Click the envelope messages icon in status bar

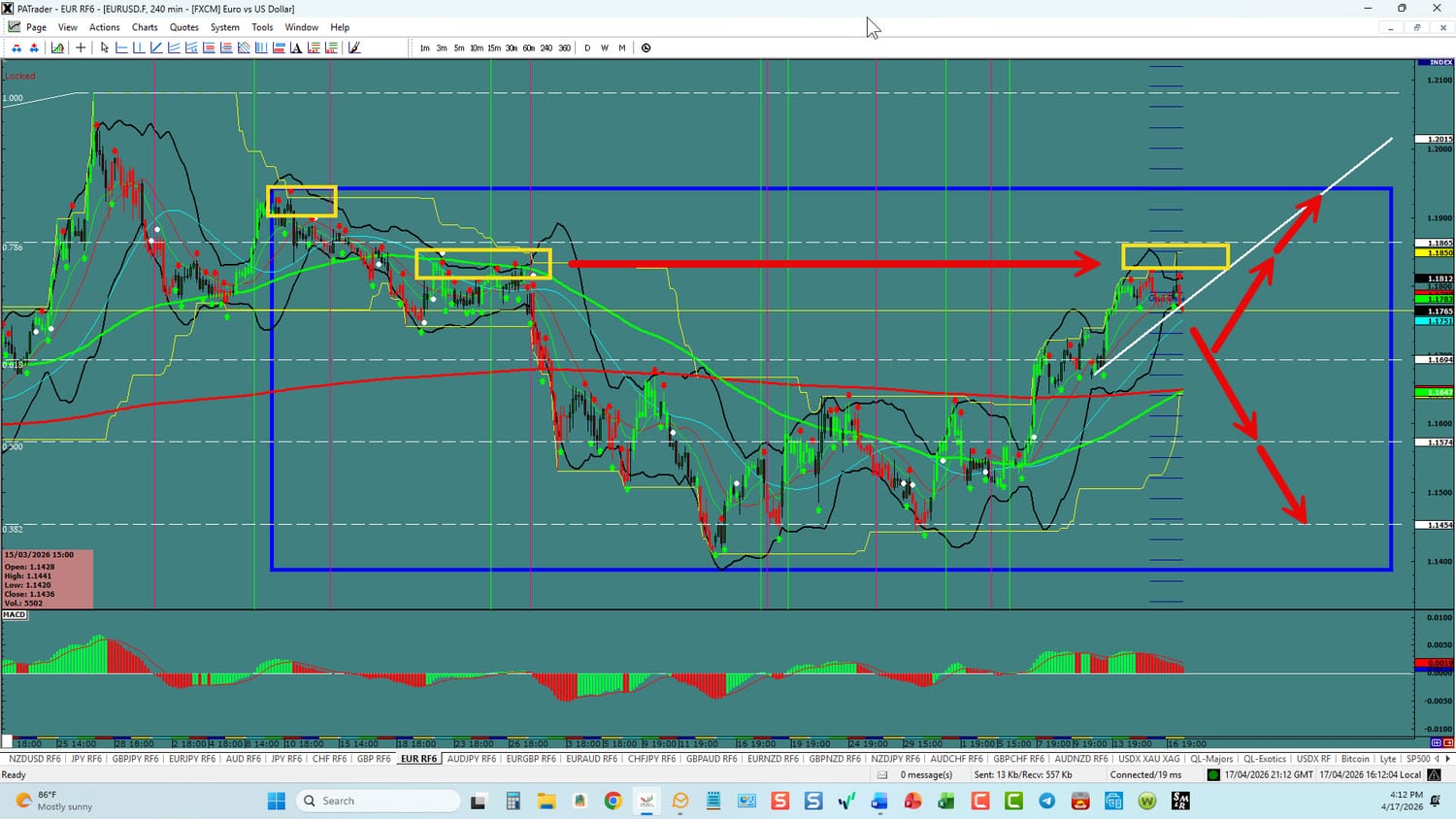[882, 775]
